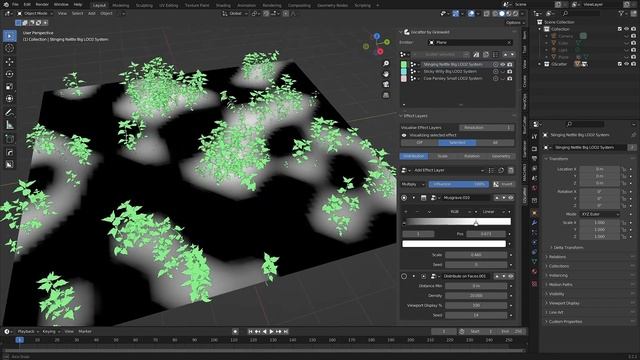Click the viewport zoom magnifier icon
640x360 pixels.
point(386,64)
